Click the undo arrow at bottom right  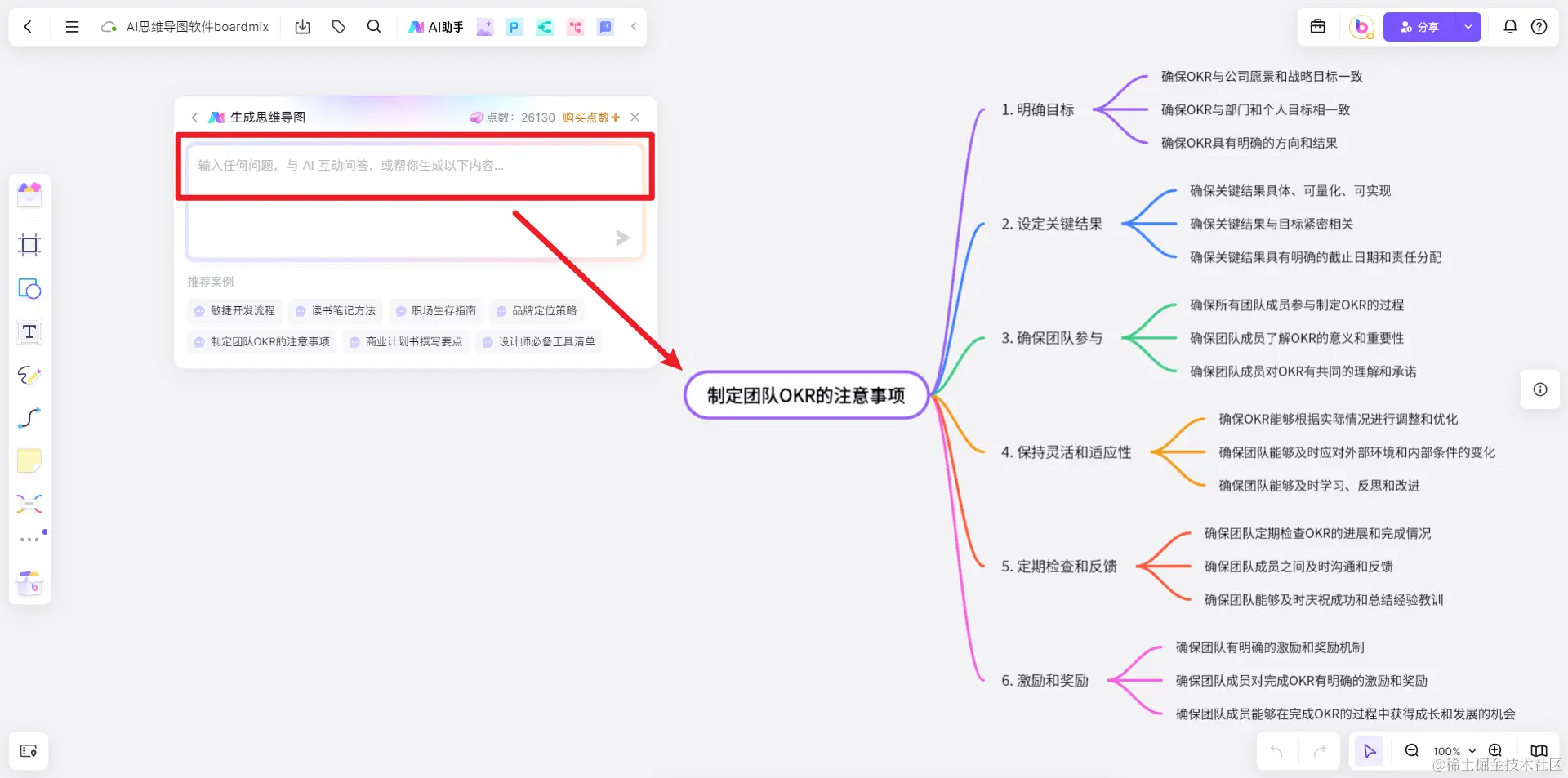[1276, 750]
